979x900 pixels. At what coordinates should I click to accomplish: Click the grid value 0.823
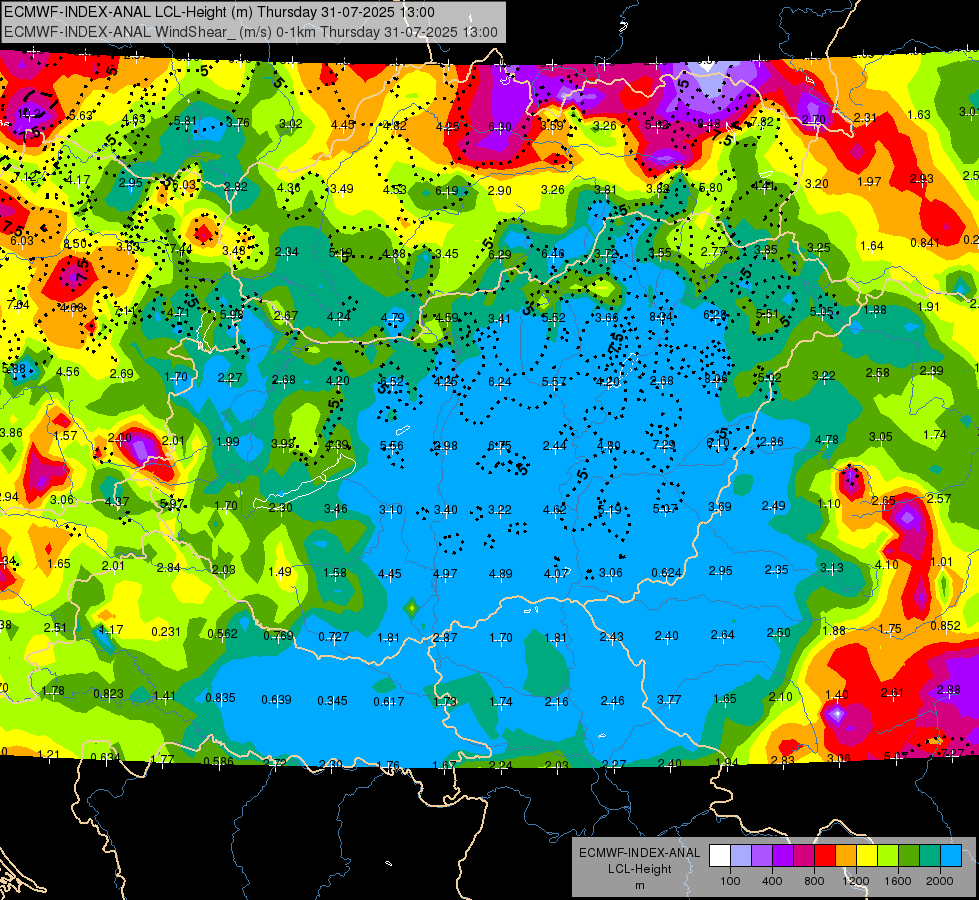tap(109, 693)
